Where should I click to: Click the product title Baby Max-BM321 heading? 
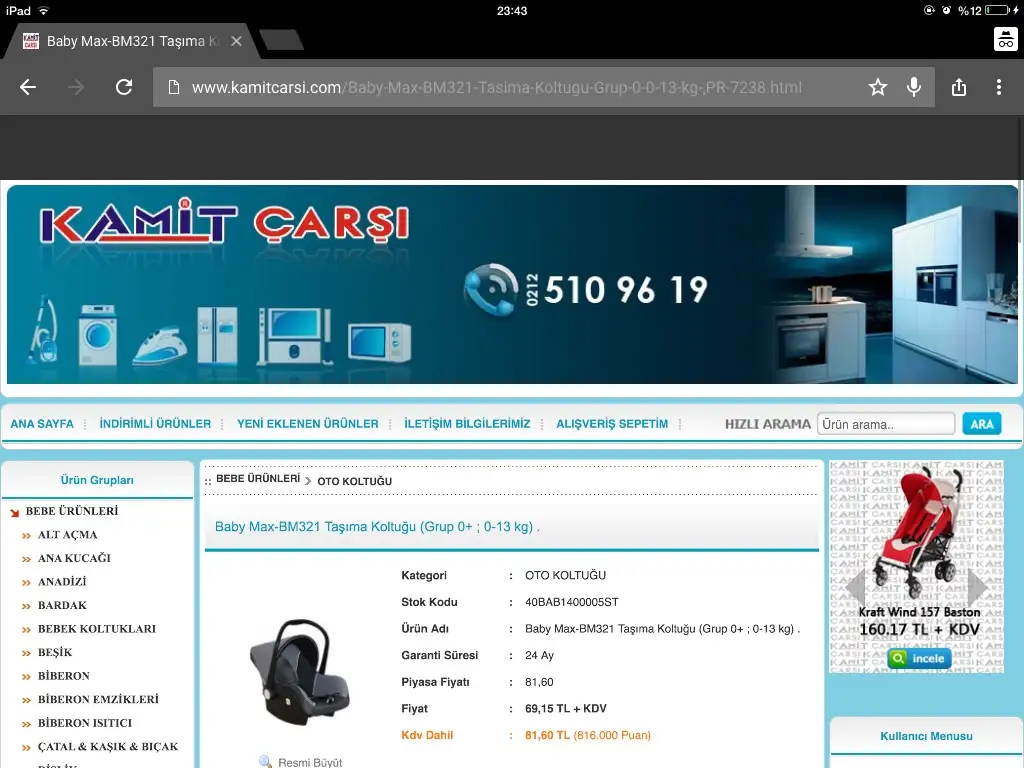tap(377, 527)
